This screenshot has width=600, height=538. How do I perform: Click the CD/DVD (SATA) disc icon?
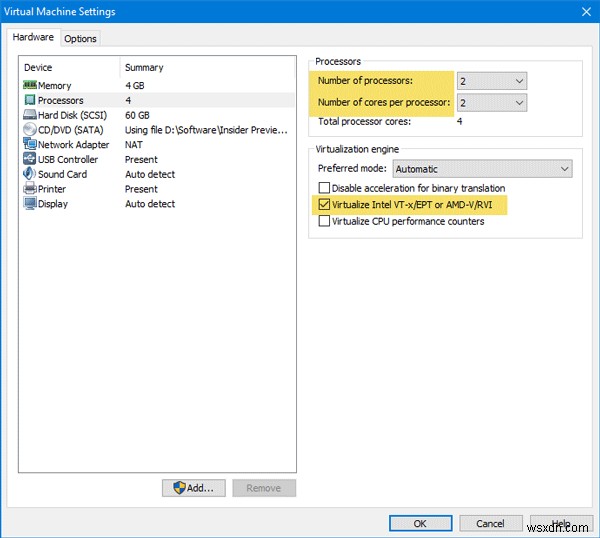(x=30, y=129)
